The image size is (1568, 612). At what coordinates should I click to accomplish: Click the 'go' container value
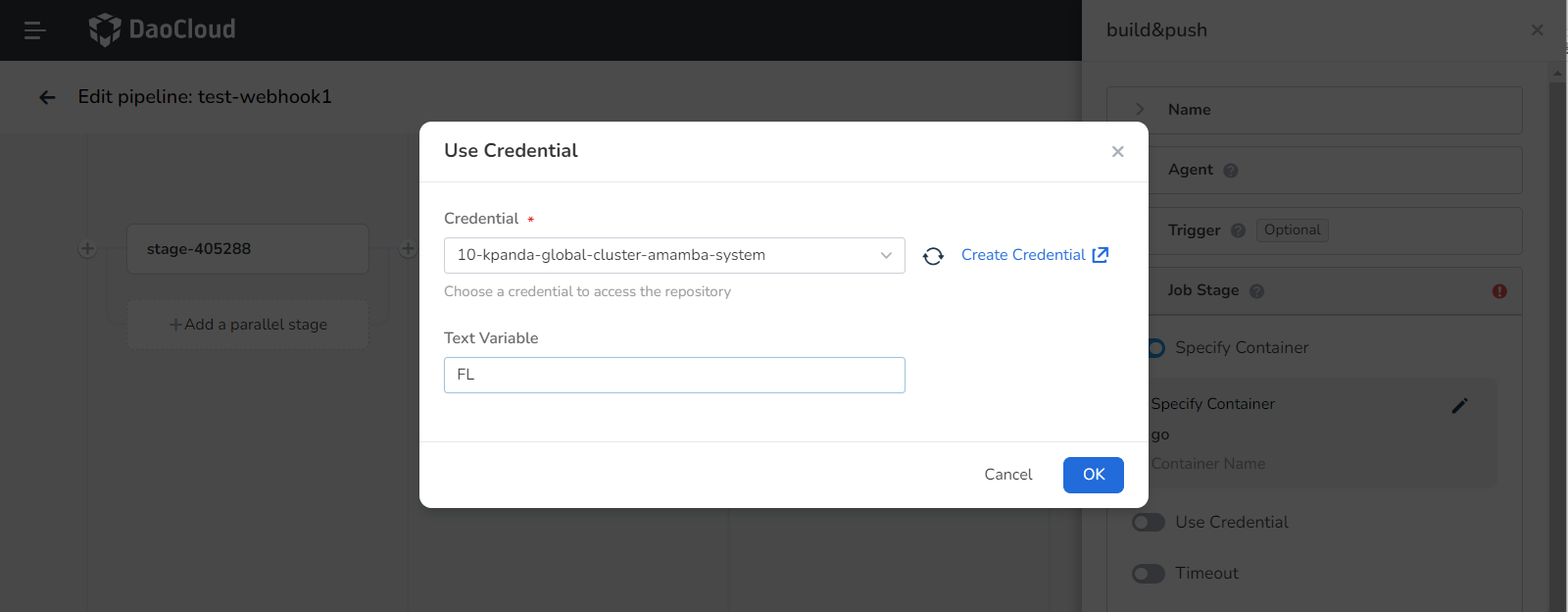click(x=1160, y=434)
